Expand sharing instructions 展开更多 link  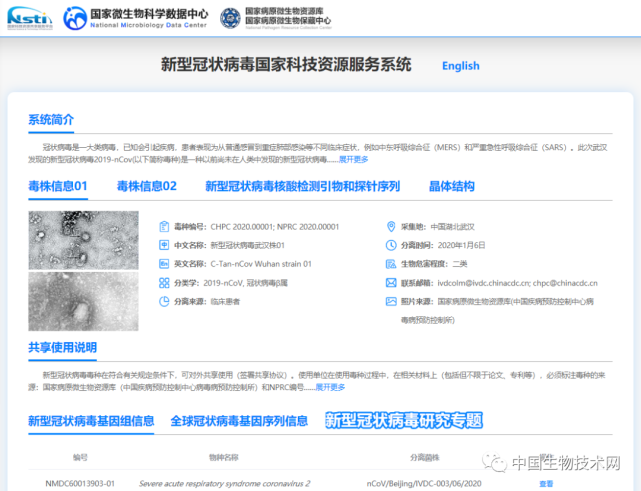[x=330, y=387]
